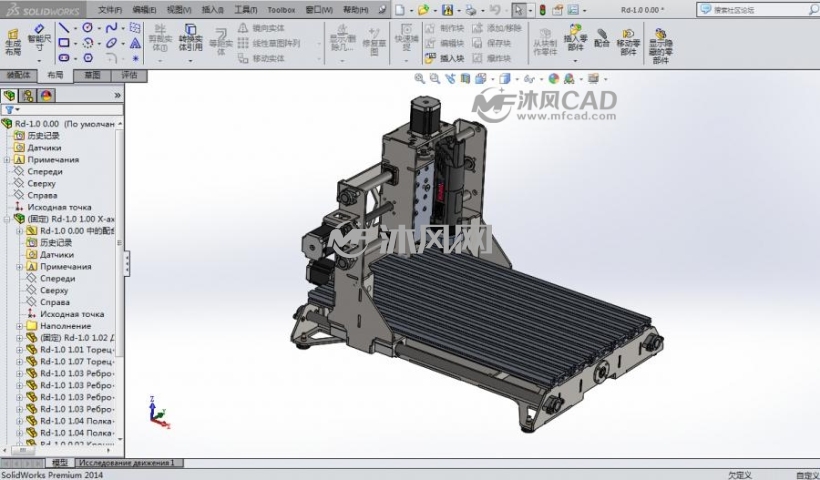Viewport: 820px width, 480px height.
Task: Open the ConfigurationManager tab icon
Action: click(x=28, y=95)
